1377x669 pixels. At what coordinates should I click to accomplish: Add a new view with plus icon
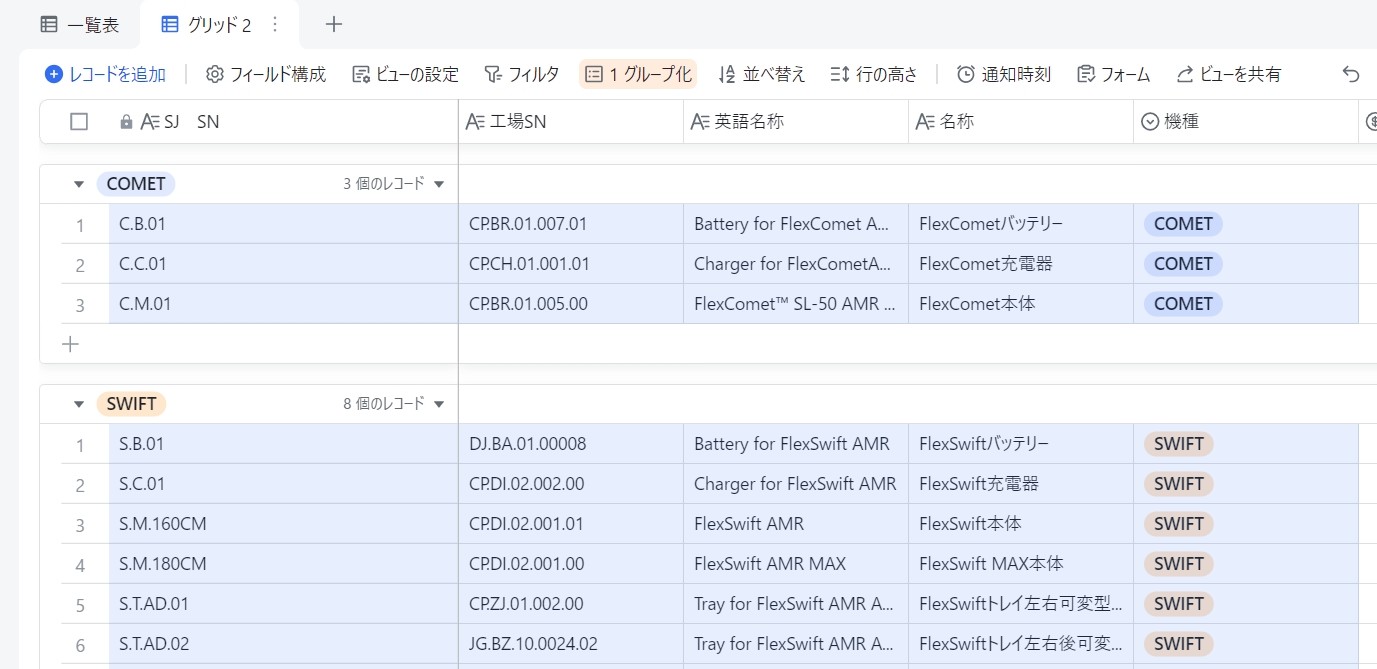(x=334, y=25)
